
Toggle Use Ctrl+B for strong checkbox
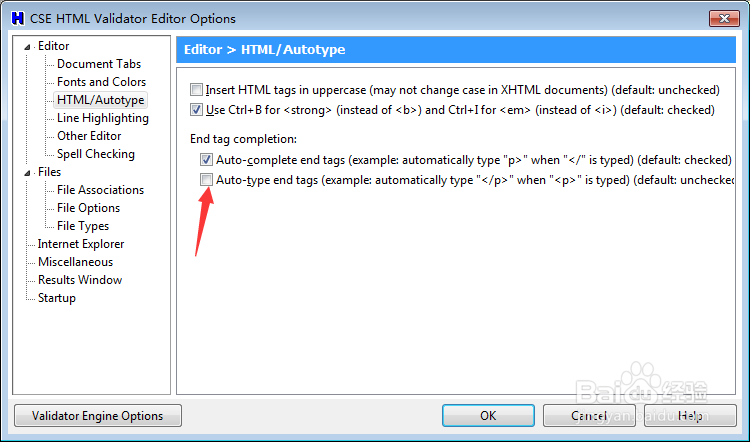(x=197, y=110)
